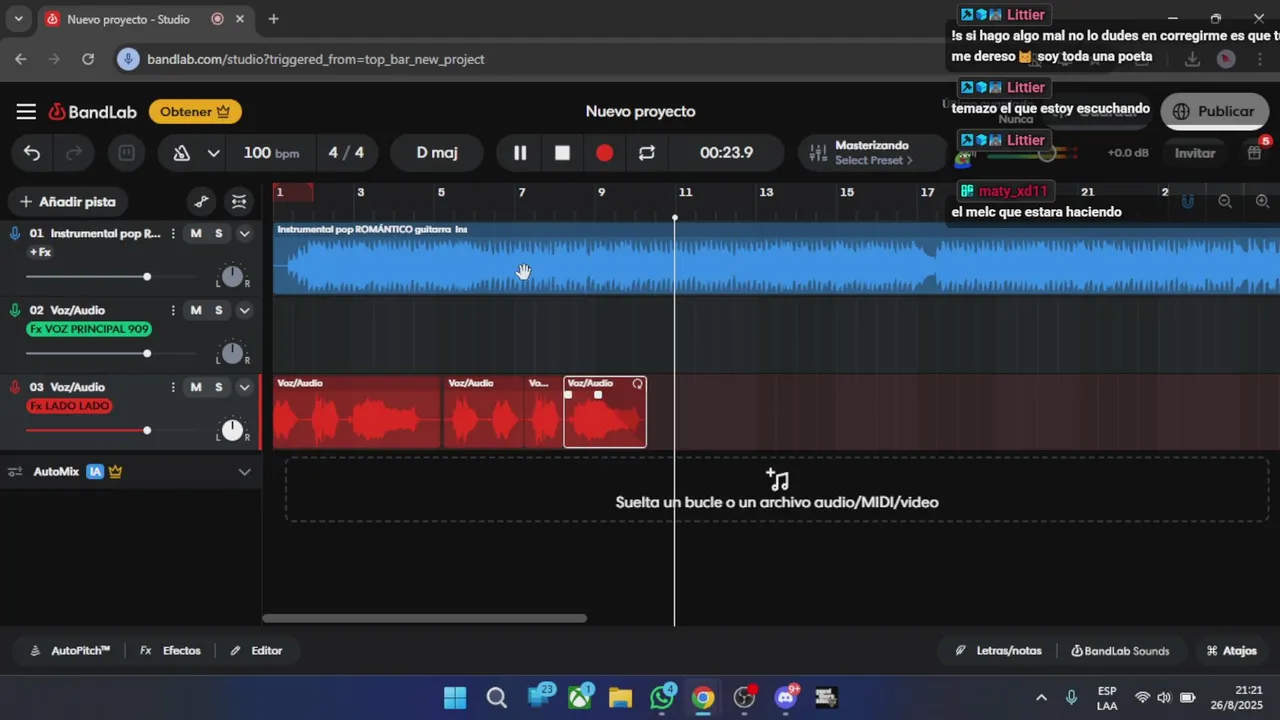Expand track 02 options chevron
The height and width of the screenshot is (720, 1280).
244,311
